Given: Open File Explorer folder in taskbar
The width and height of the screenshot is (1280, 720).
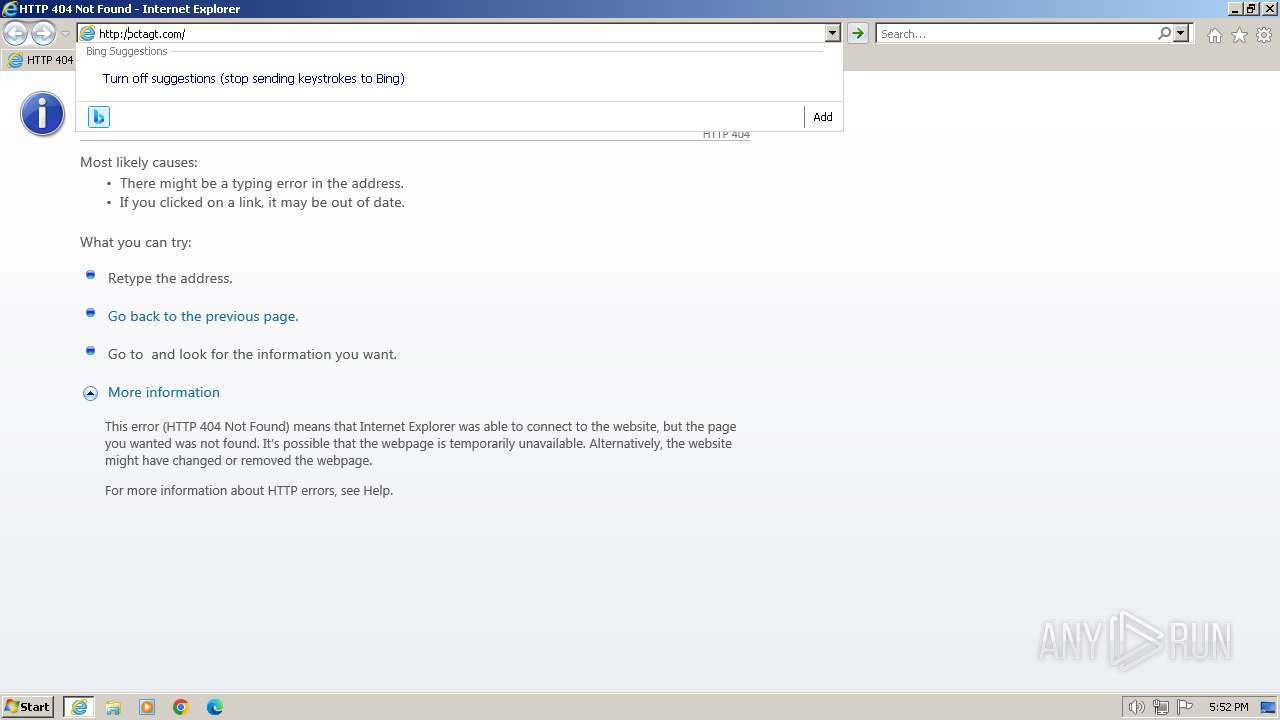Looking at the screenshot, I should click(x=113, y=707).
